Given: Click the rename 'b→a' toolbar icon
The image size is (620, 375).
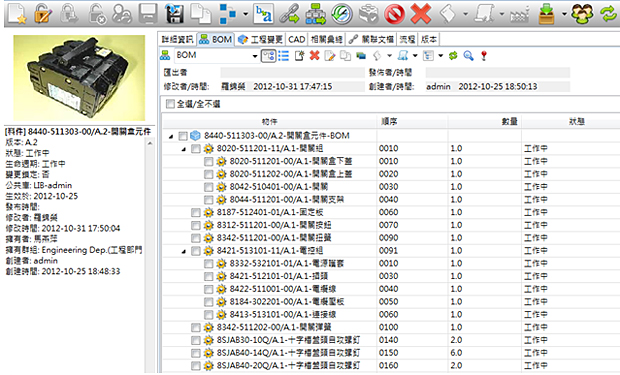Looking at the screenshot, I should point(264,13).
